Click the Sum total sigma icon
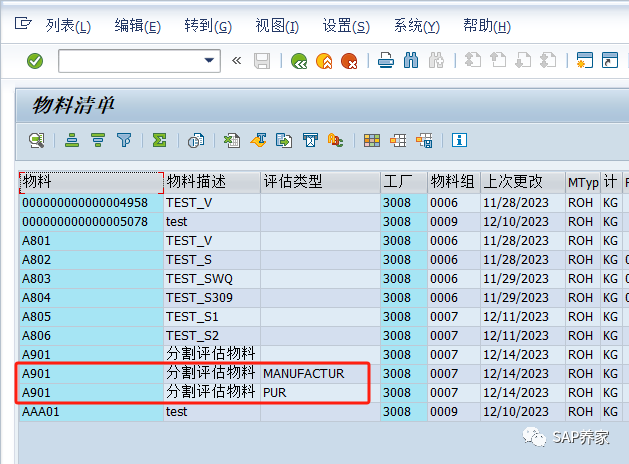The width and height of the screenshot is (629, 464). click(x=159, y=140)
